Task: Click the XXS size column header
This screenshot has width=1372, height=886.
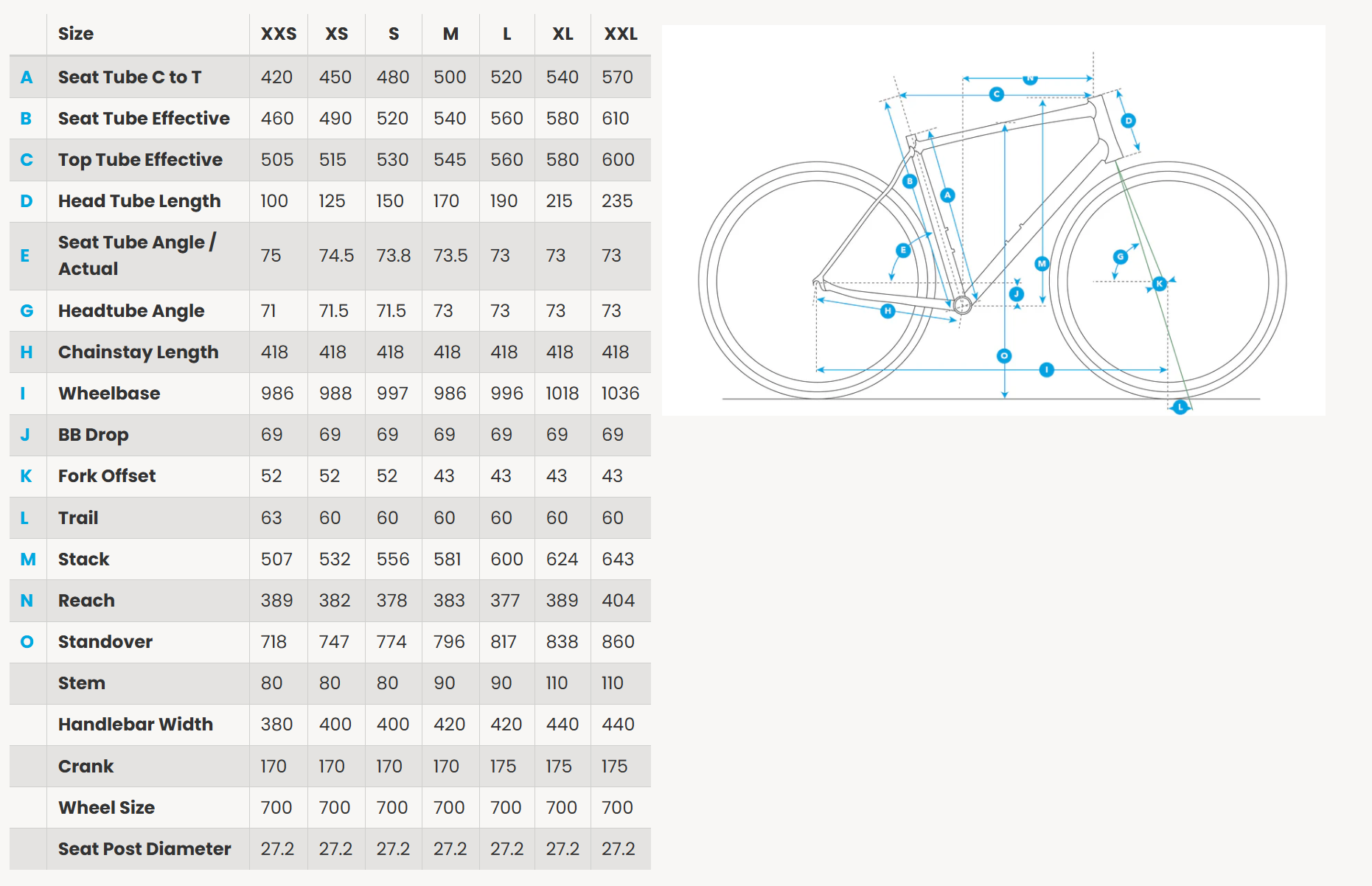Action: pos(279,34)
